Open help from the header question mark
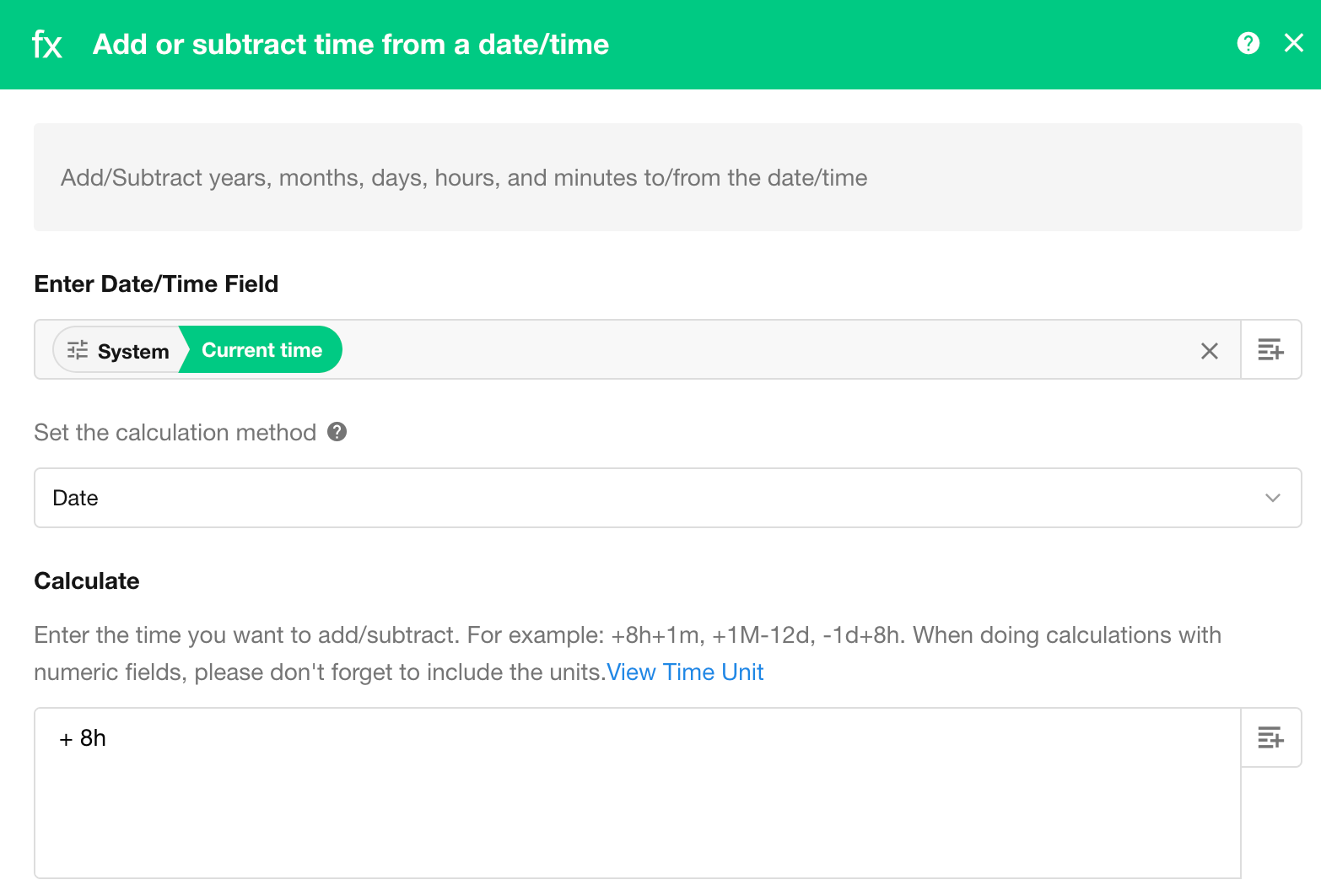1321x896 pixels. click(x=1248, y=43)
